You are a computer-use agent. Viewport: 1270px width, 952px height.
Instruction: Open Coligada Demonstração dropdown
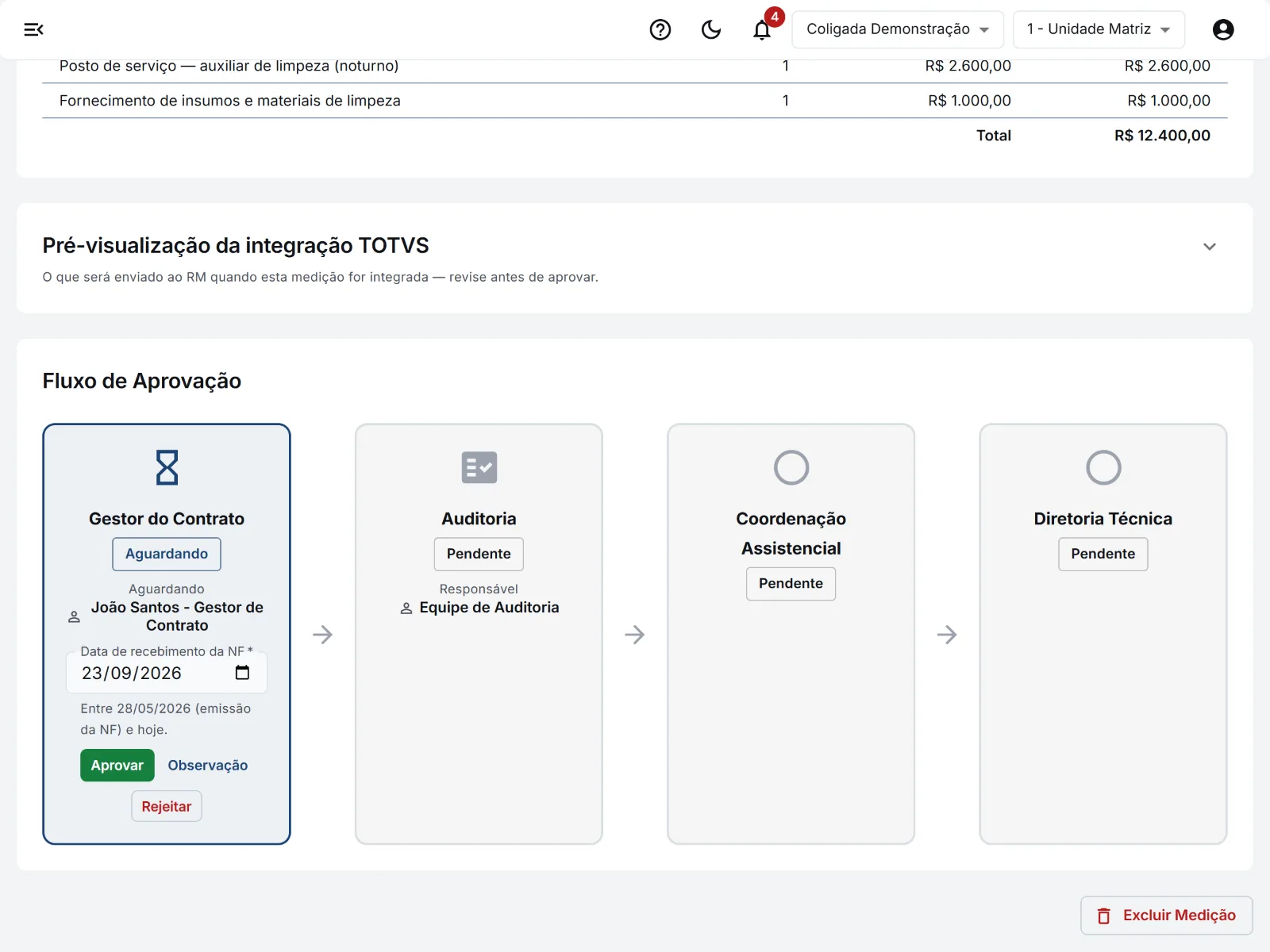(x=898, y=29)
